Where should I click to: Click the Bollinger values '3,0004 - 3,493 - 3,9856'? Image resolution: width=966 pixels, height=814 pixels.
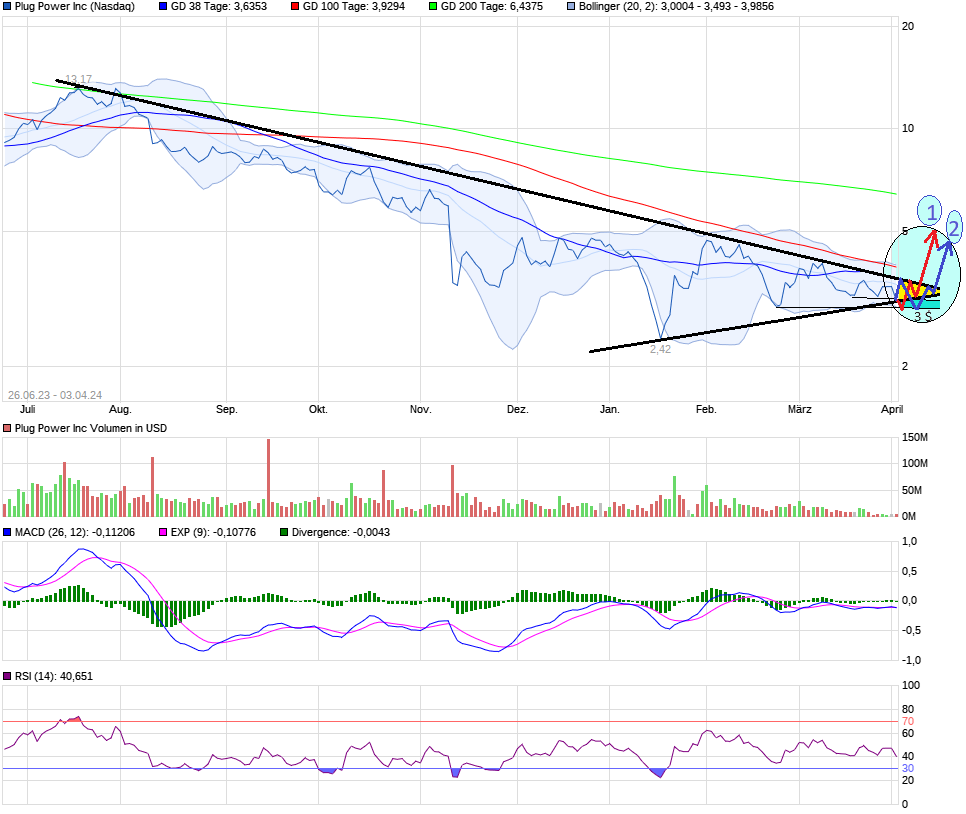pos(717,6)
